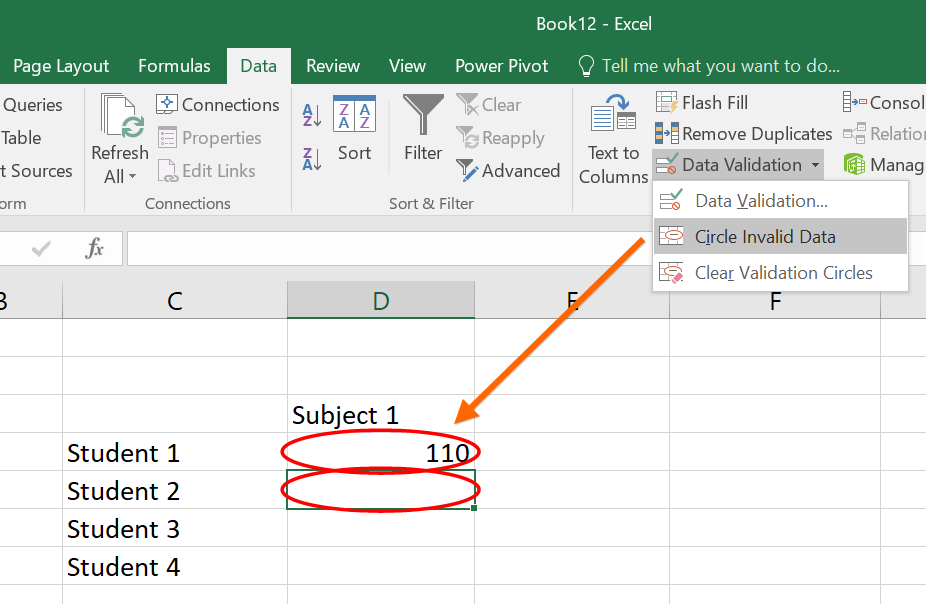
Task: Click the Sort Z to A icon
Action: pyautogui.click(x=312, y=158)
